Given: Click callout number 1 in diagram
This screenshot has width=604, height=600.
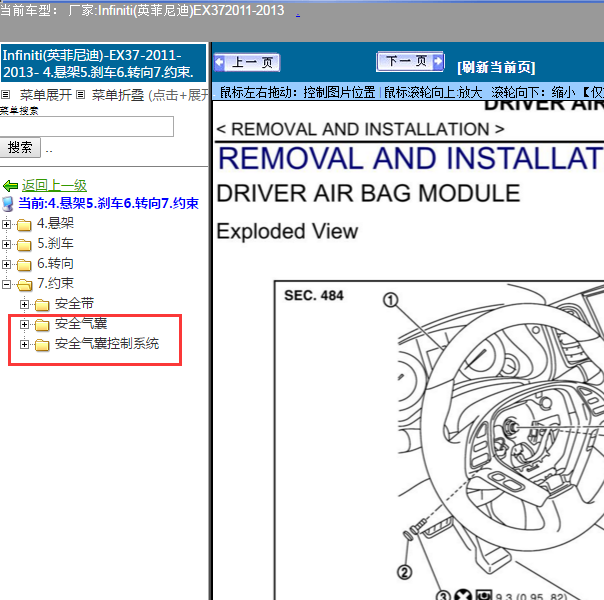Looking at the screenshot, I should (390, 300).
